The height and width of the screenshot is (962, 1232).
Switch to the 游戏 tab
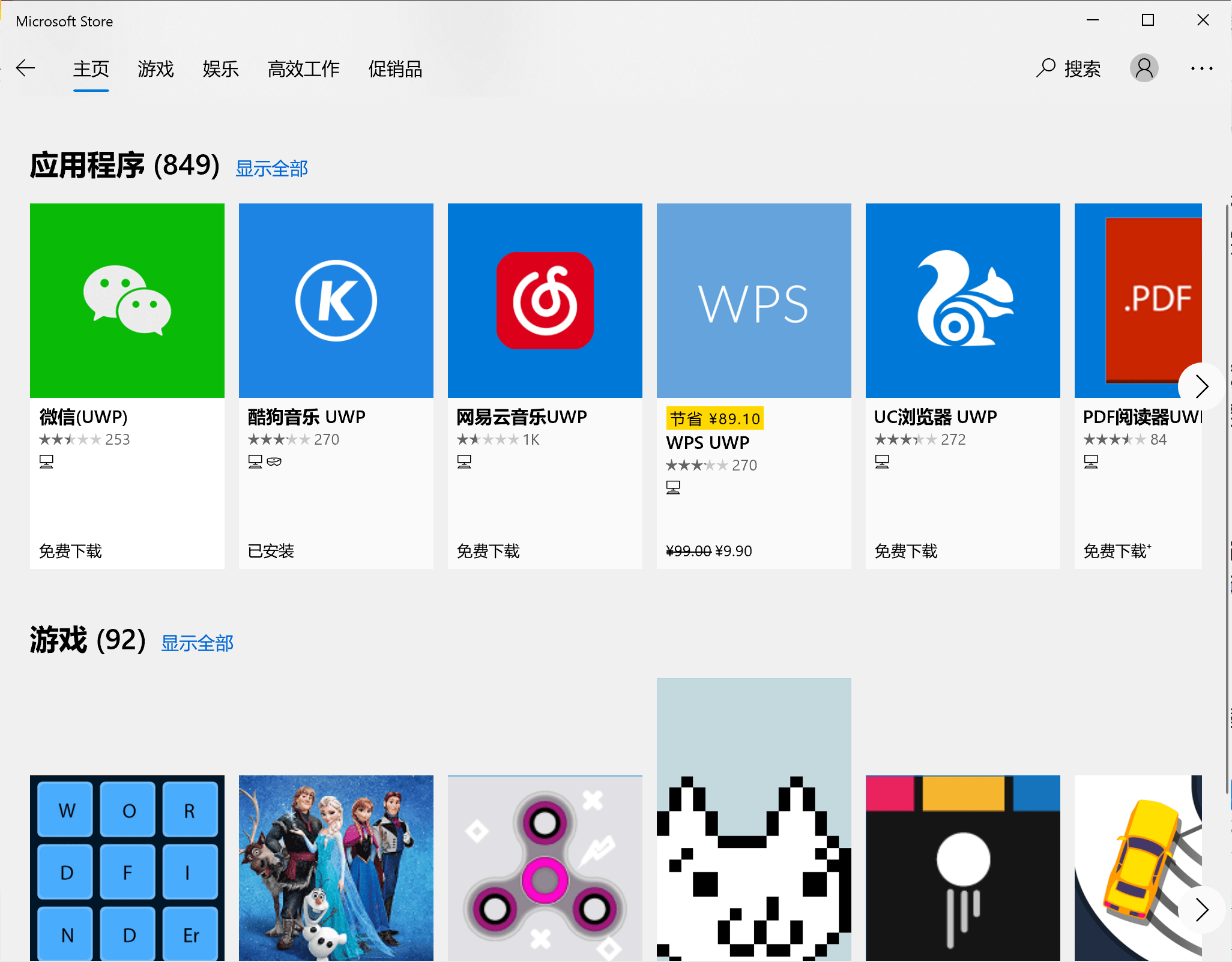pyautogui.click(x=156, y=69)
